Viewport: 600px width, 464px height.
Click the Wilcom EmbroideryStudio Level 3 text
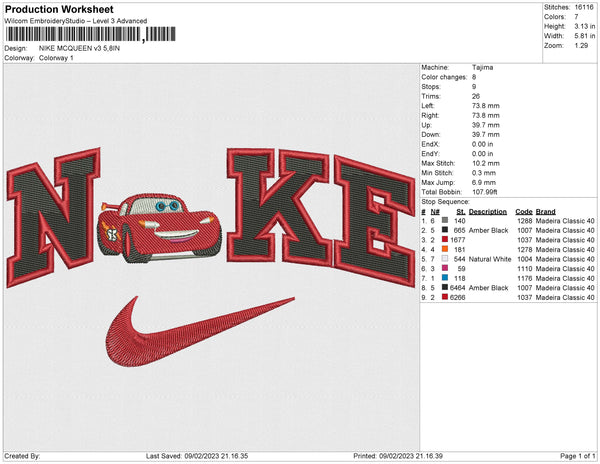tap(76, 21)
